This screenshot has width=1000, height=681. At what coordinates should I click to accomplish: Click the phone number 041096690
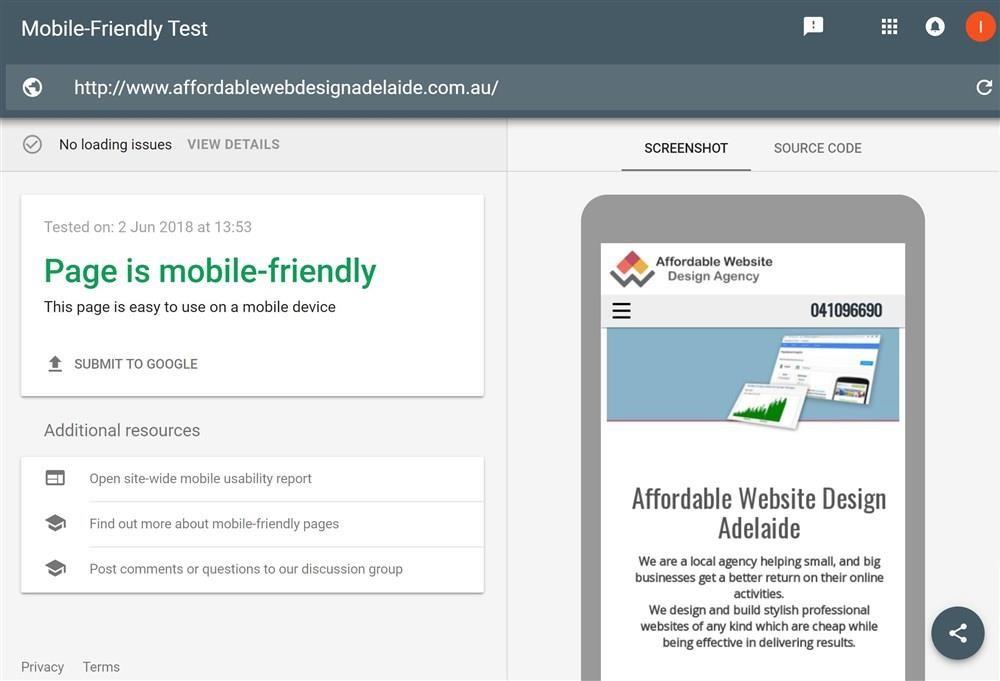coord(846,311)
